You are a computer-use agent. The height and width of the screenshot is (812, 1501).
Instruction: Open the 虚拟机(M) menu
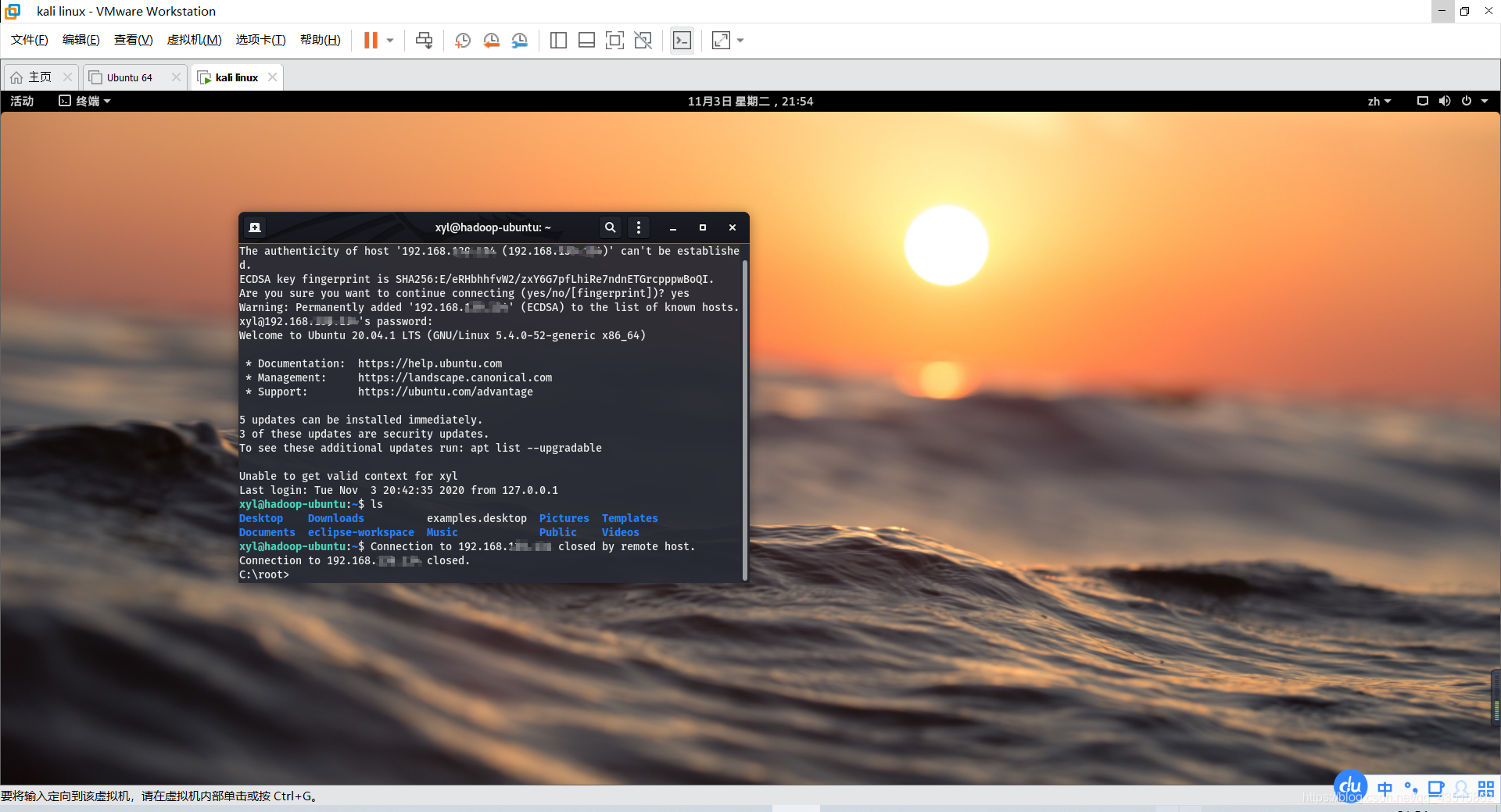click(195, 40)
